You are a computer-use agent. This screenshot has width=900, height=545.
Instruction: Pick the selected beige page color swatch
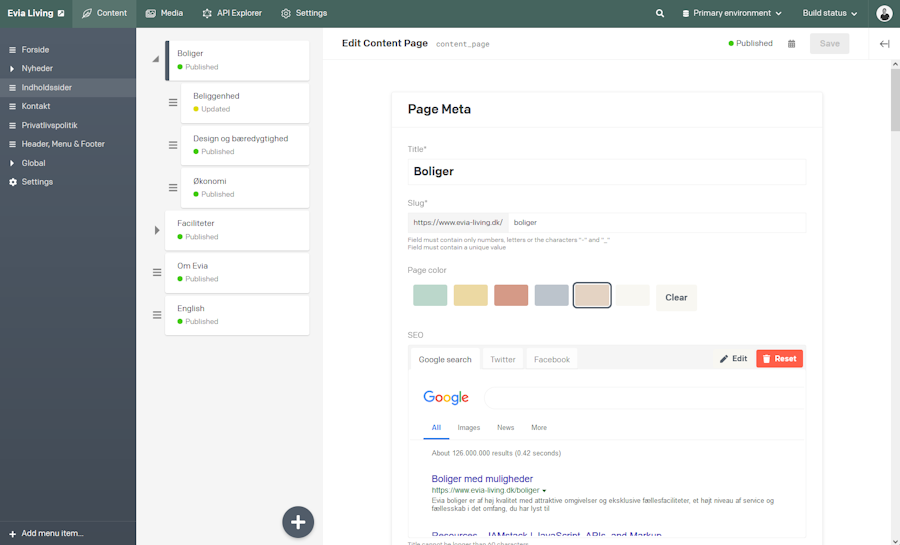tap(592, 295)
